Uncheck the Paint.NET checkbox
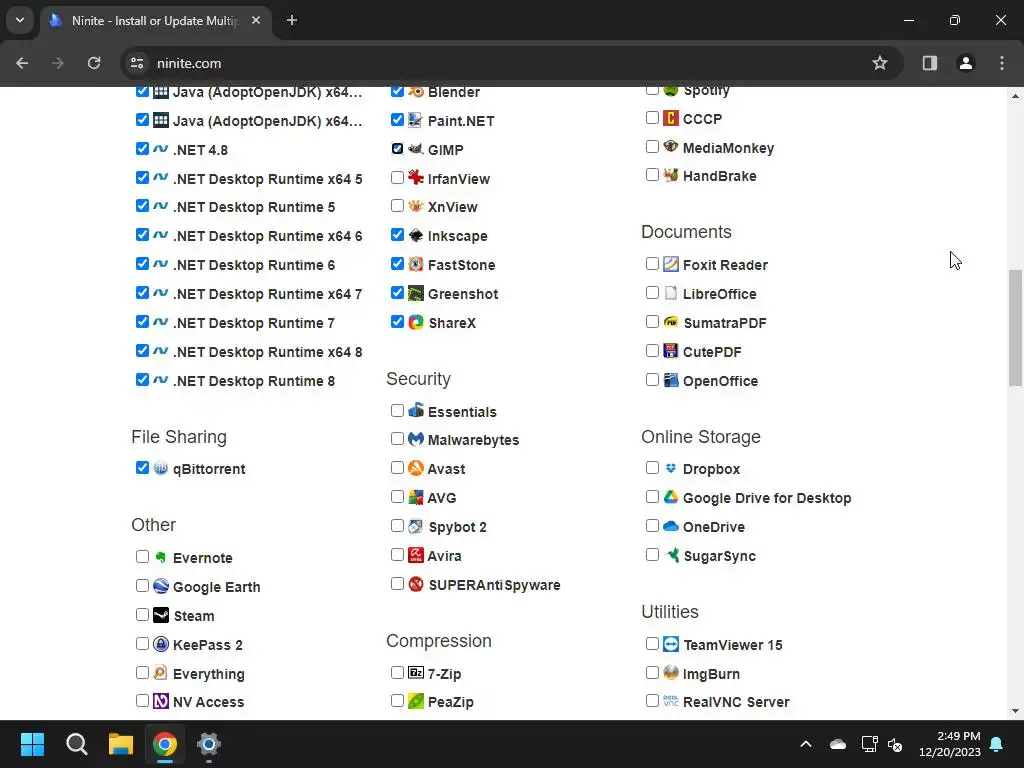 397,120
